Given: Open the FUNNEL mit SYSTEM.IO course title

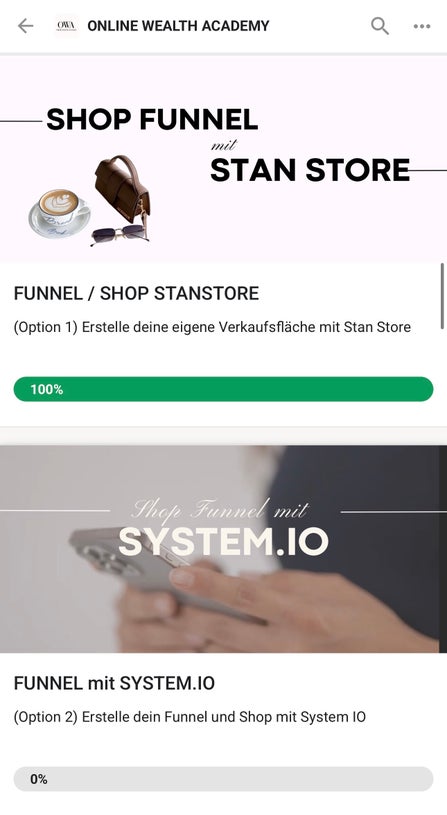Looking at the screenshot, I should (114, 683).
